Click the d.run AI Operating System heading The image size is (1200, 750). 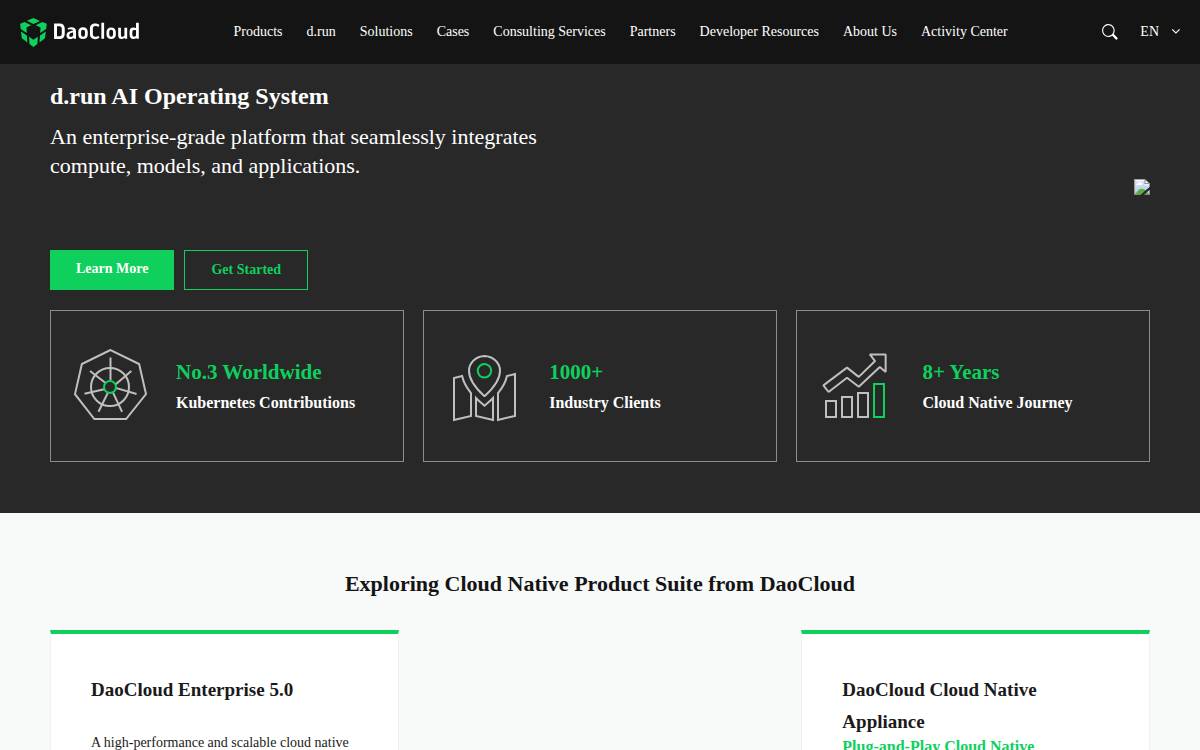coord(189,97)
